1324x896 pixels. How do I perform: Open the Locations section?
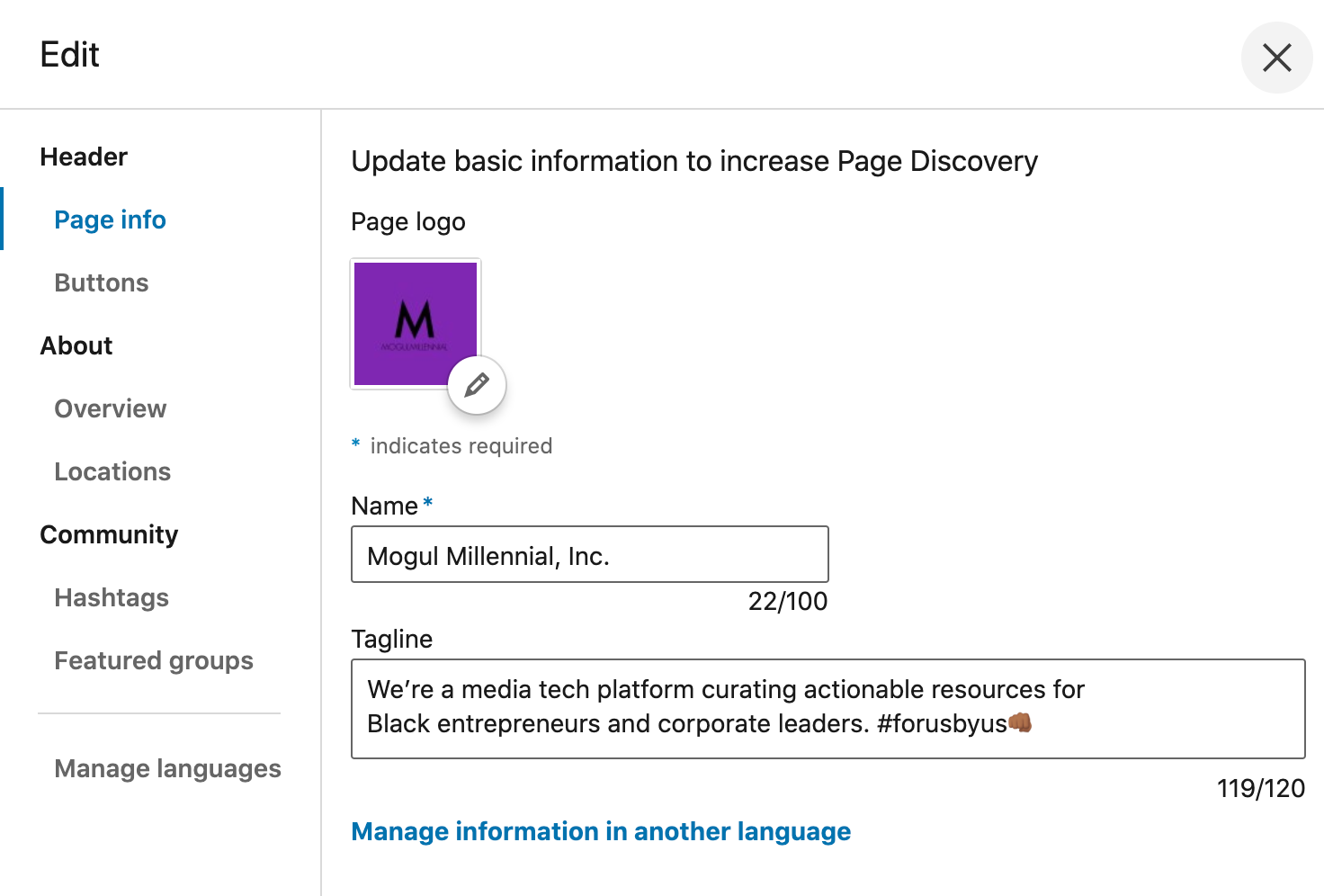tap(112, 471)
